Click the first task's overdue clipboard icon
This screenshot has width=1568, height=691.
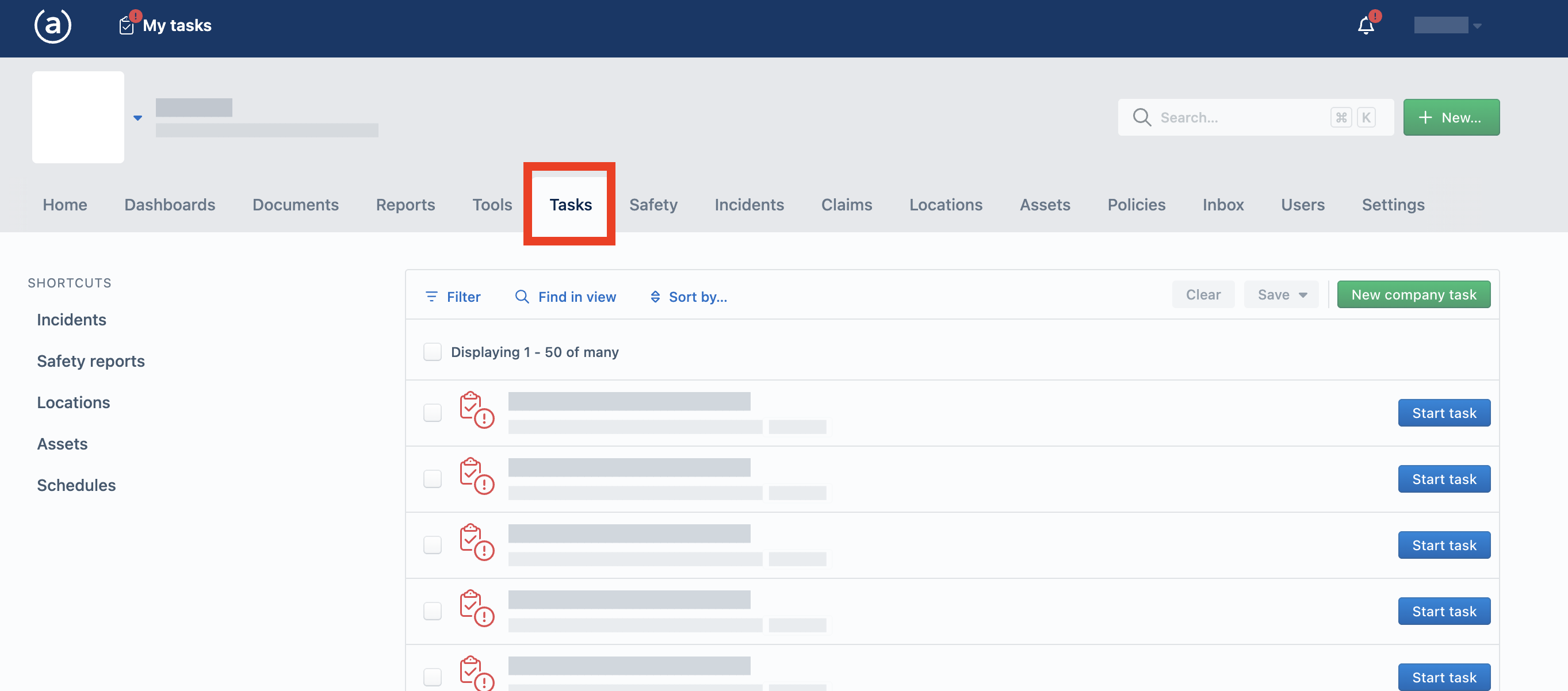click(x=477, y=410)
